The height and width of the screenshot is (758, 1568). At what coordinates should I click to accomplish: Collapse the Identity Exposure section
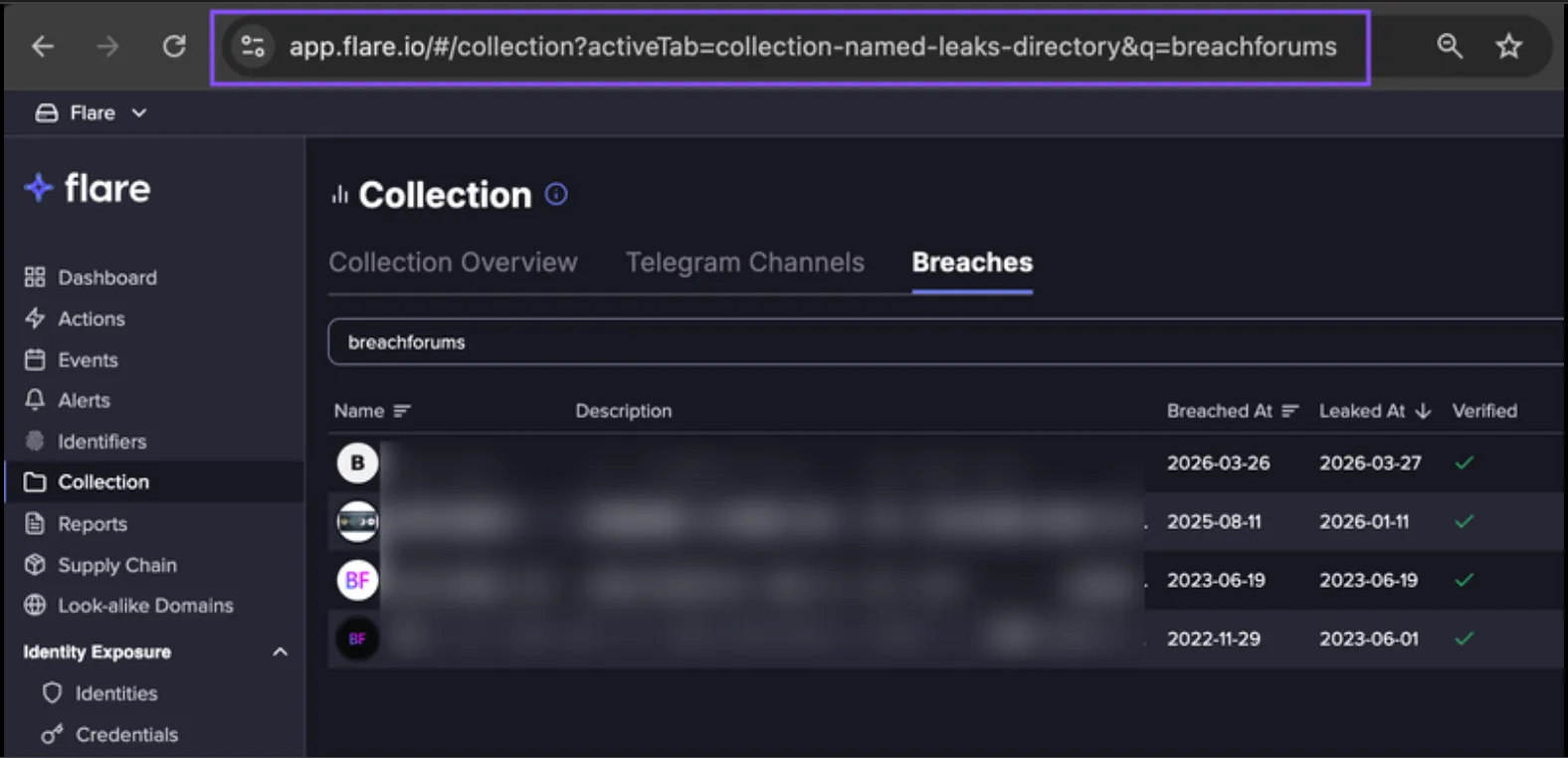coord(281,652)
